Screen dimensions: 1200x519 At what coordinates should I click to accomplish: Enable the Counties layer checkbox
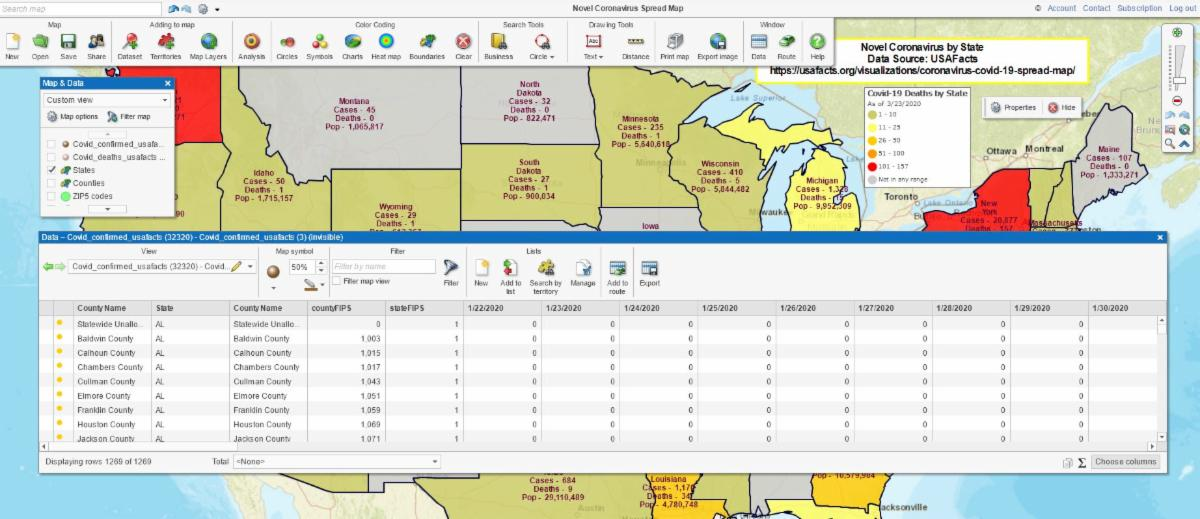[51, 183]
